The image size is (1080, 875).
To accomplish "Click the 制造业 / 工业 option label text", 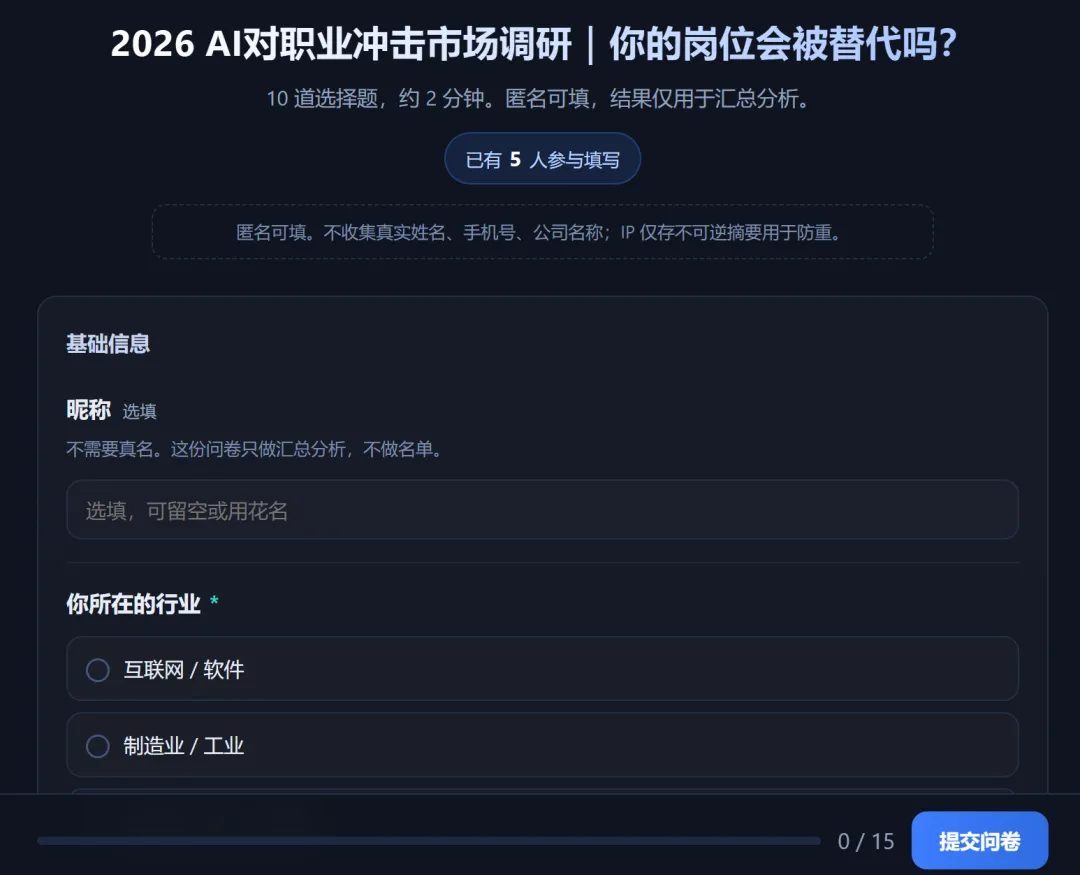I will pyautogui.click(x=184, y=746).
